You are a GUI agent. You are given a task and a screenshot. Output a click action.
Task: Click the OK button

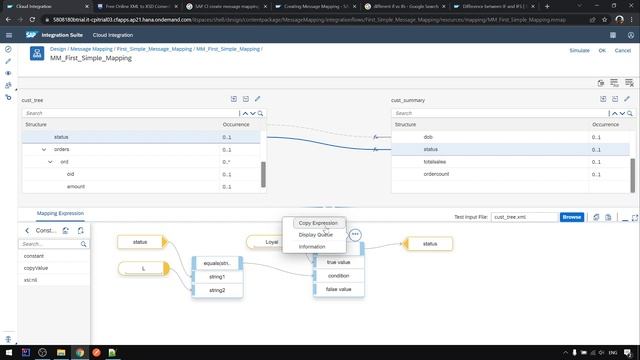click(602, 51)
